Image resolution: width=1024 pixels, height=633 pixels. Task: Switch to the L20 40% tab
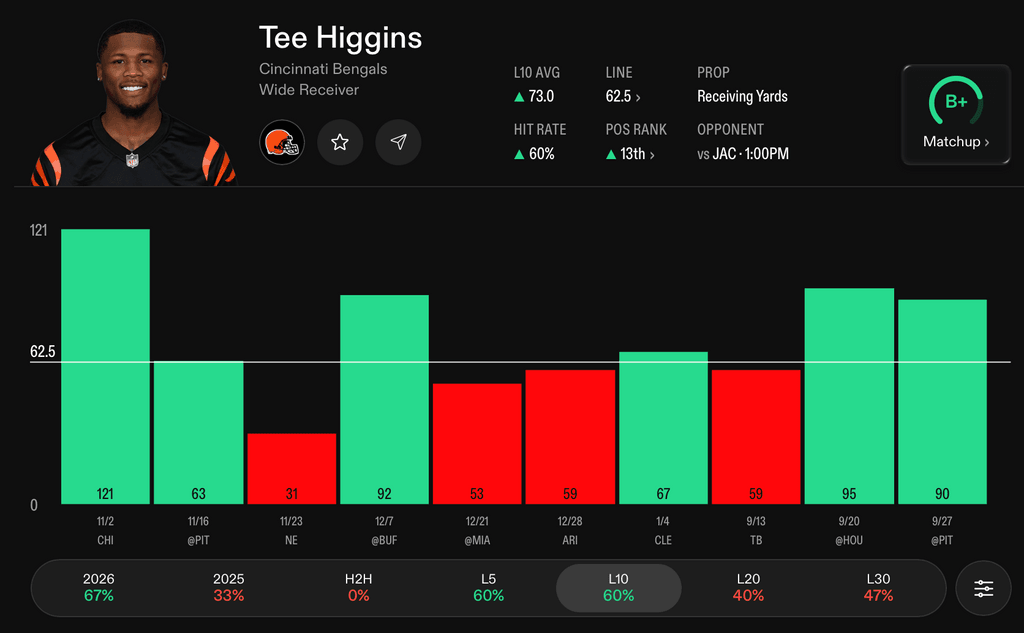click(748, 587)
